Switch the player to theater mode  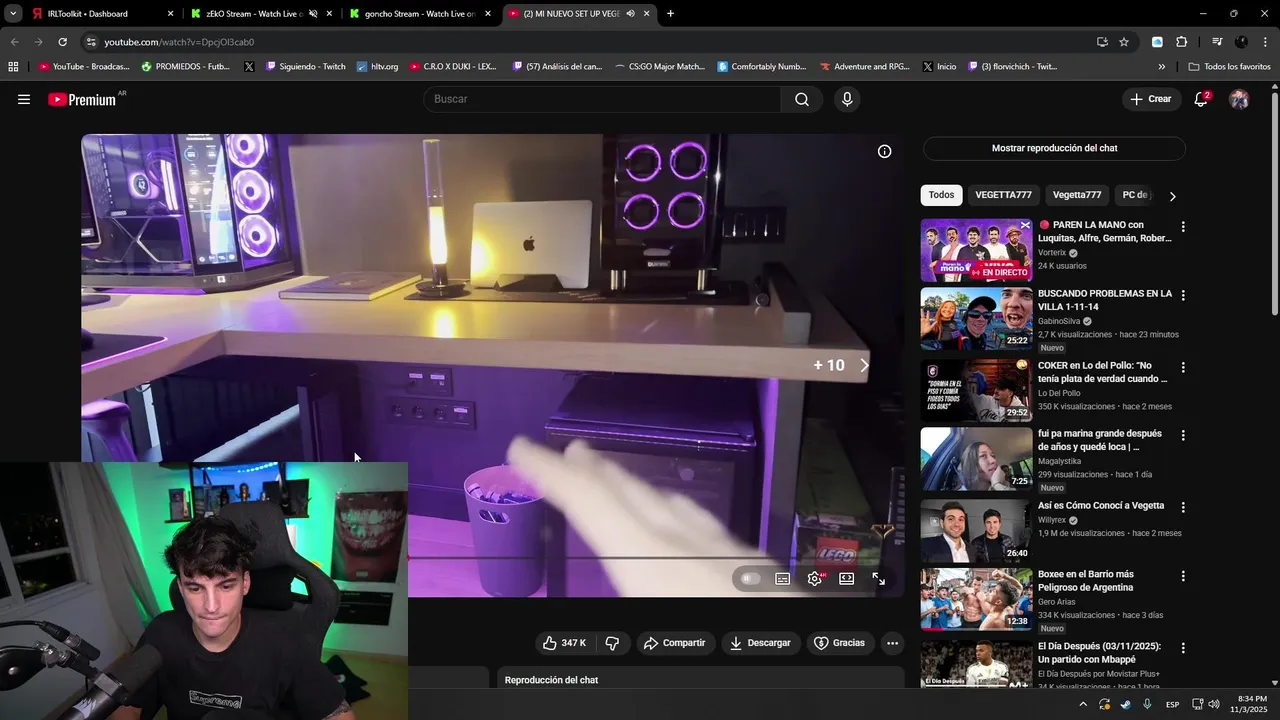click(x=847, y=578)
